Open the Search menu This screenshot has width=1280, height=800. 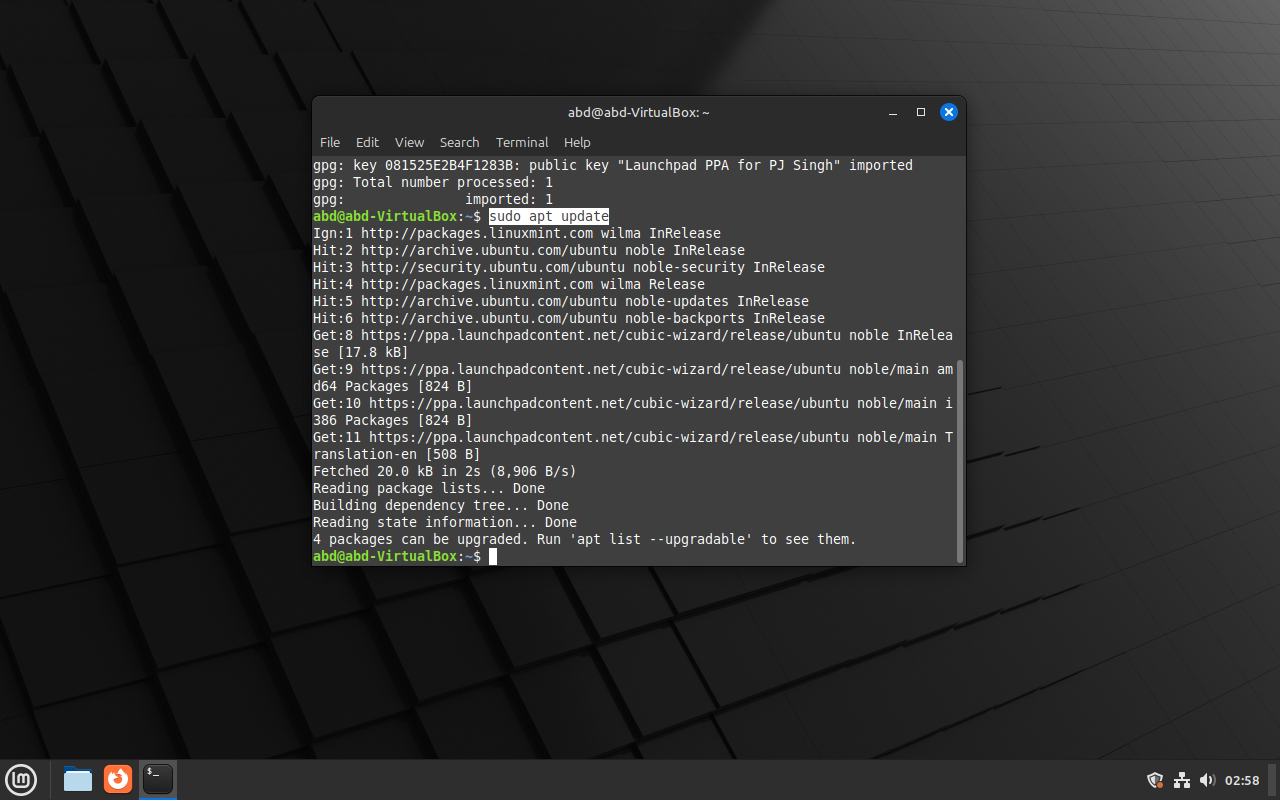coord(459,142)
